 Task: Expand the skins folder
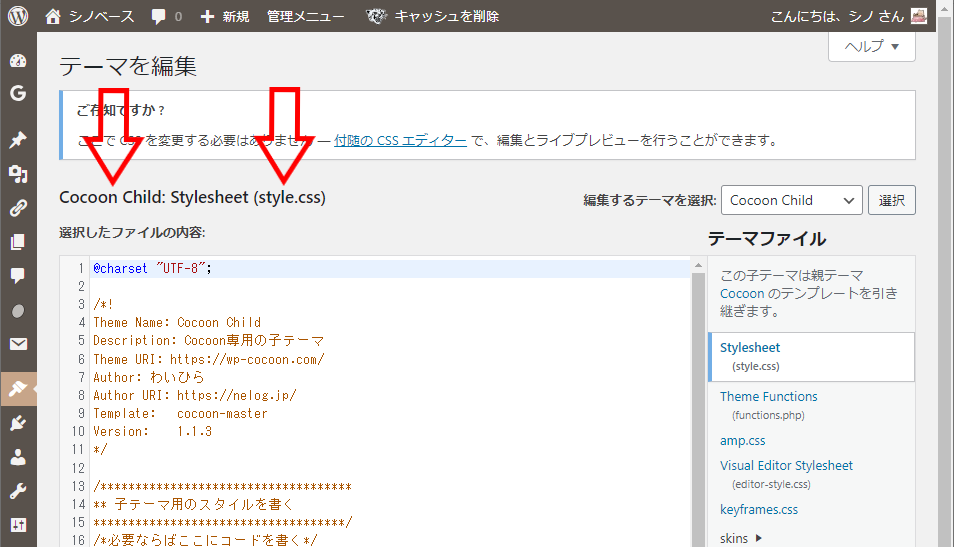741,538
